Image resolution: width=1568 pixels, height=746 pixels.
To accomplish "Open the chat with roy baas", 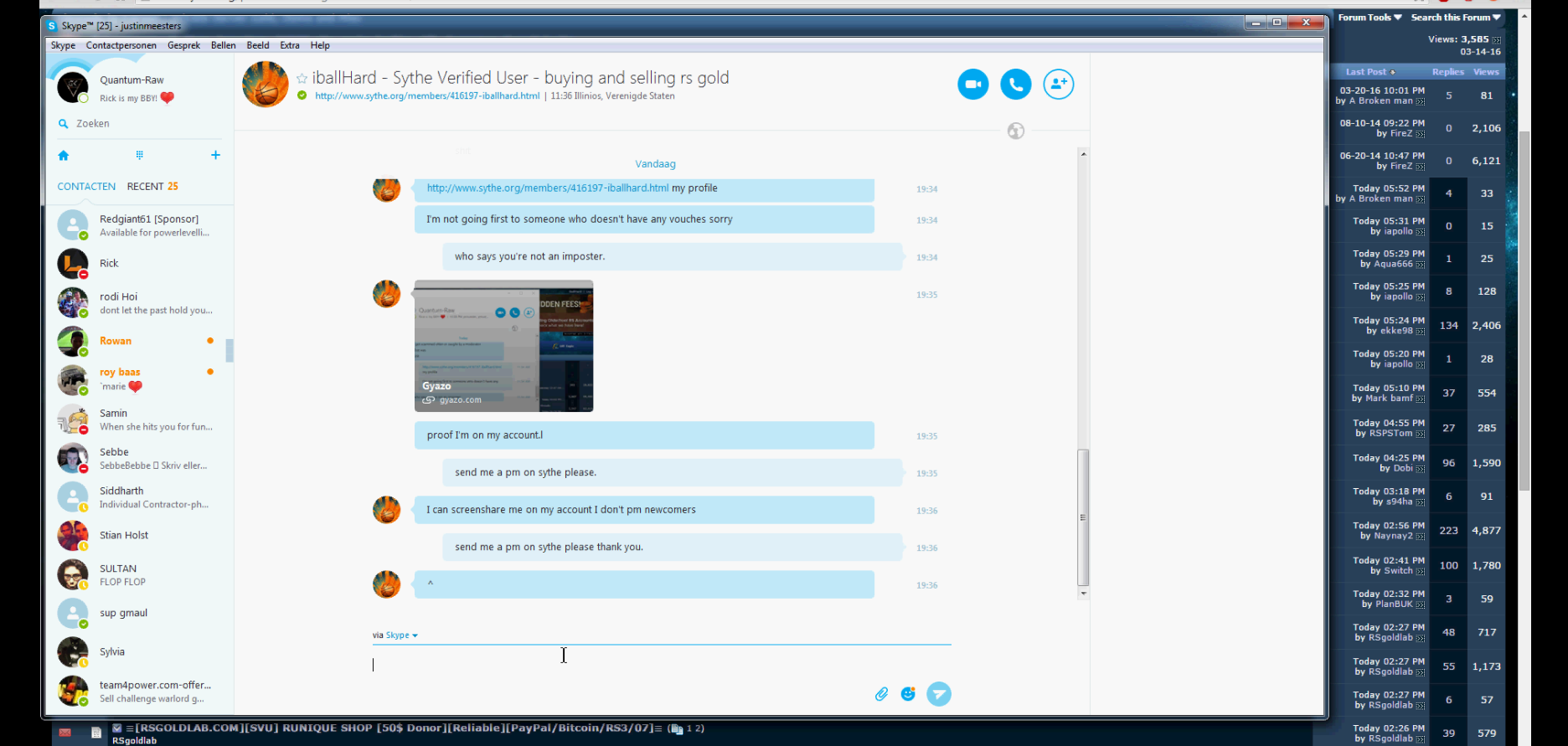I will pyautogui.click(x=139, y=379).
